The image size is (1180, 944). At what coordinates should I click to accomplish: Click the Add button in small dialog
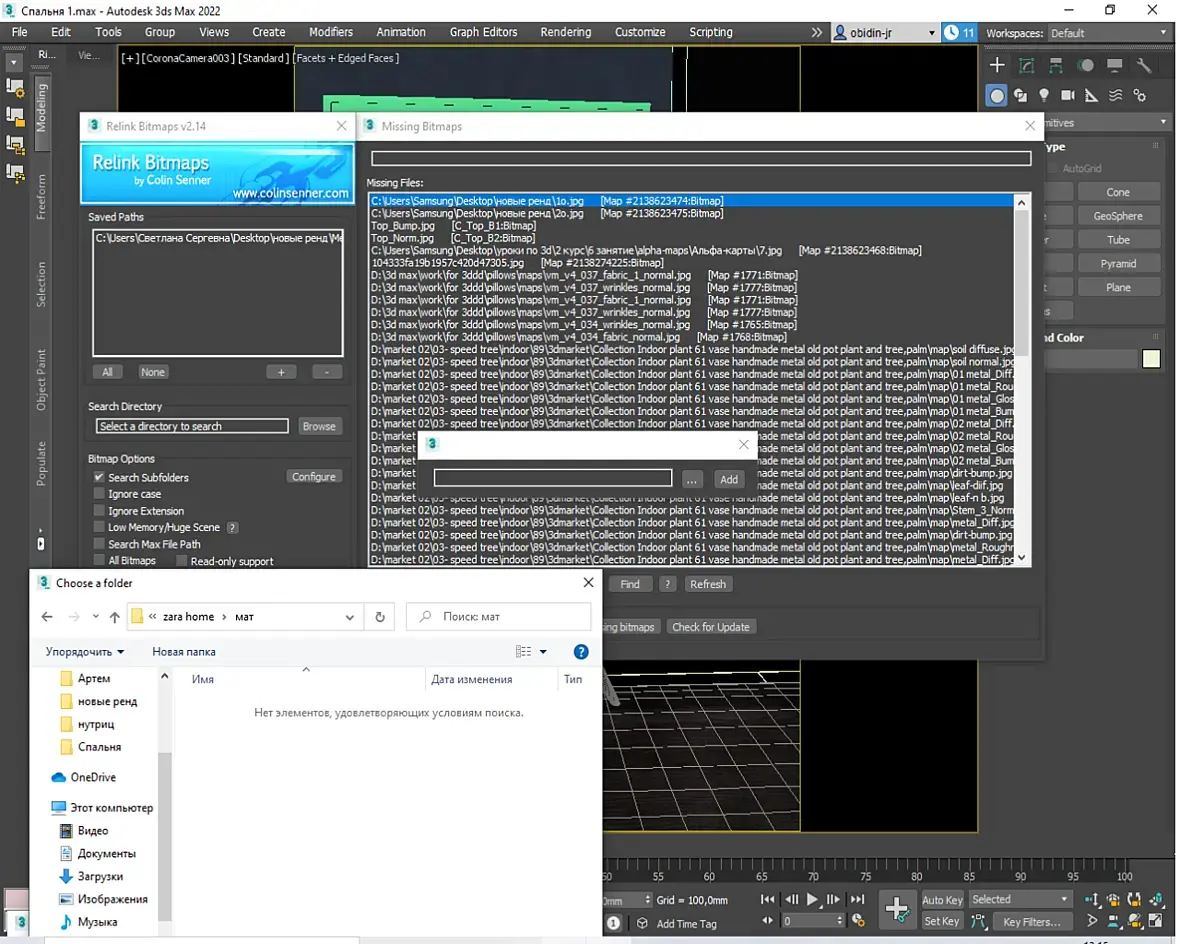pos(728,480)
